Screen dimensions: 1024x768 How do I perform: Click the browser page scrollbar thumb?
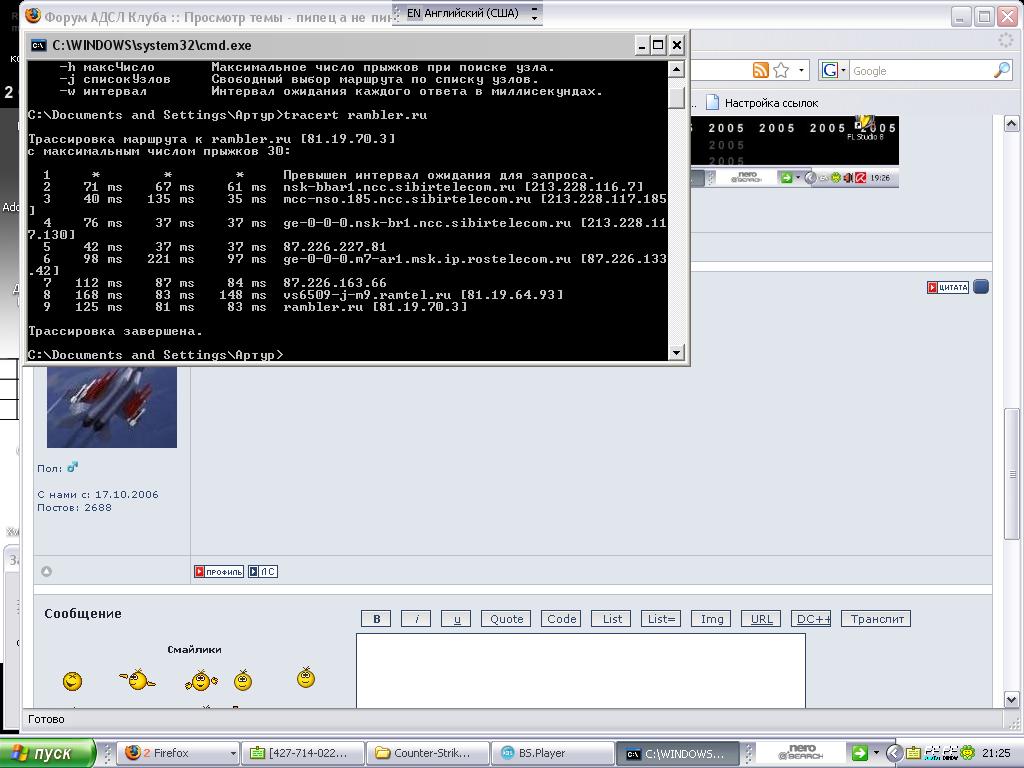tap(1011, 474)
